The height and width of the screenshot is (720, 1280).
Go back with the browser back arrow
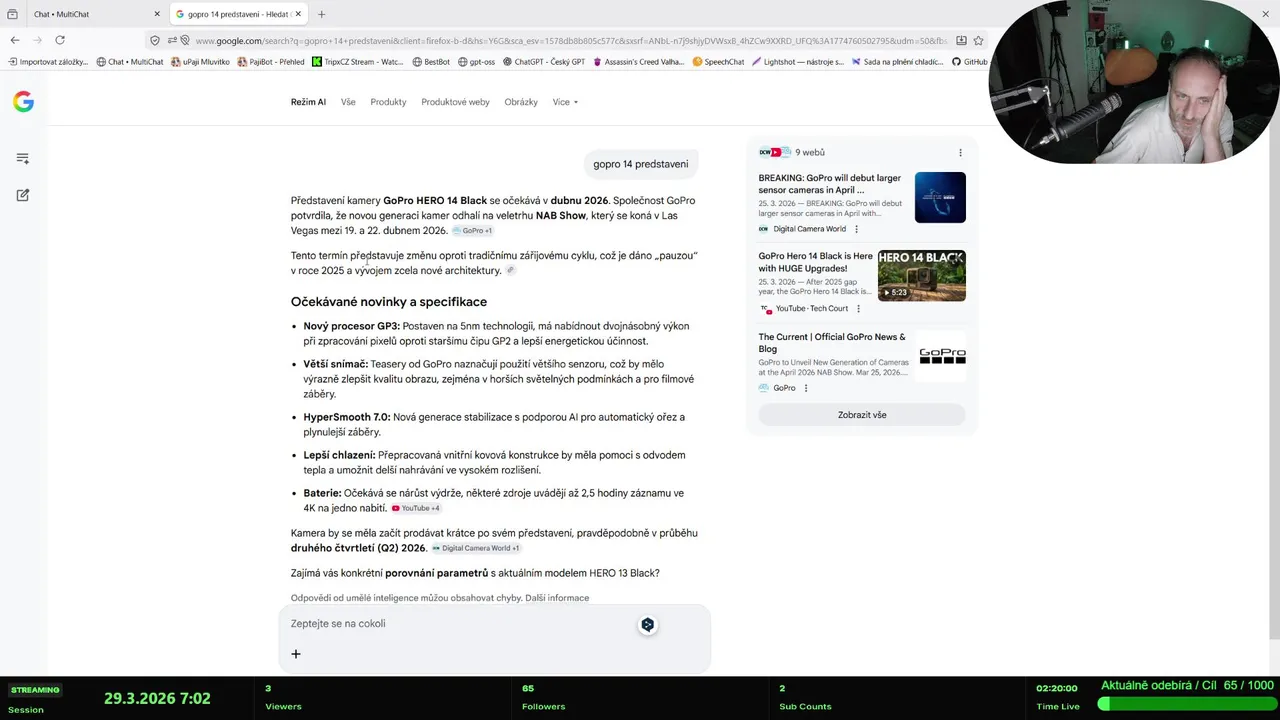[15, 40]
